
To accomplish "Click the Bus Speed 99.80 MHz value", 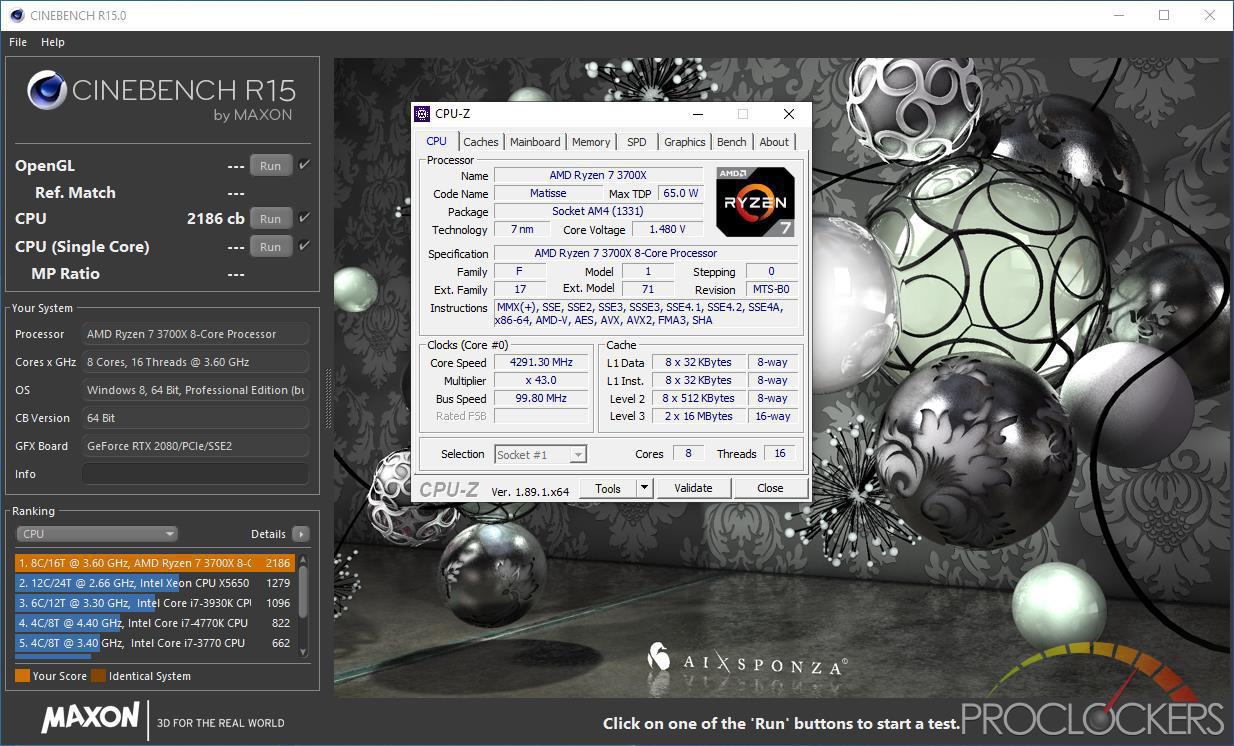I will tap(542, 399).
